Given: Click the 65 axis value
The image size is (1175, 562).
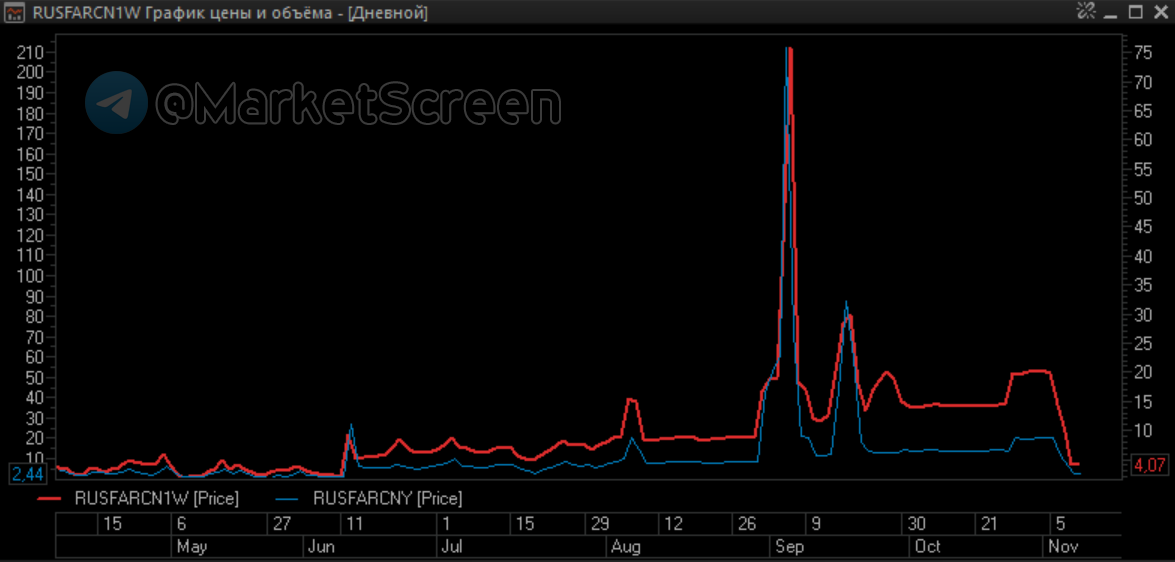Looking at the screenshot, I should 1143,111.
